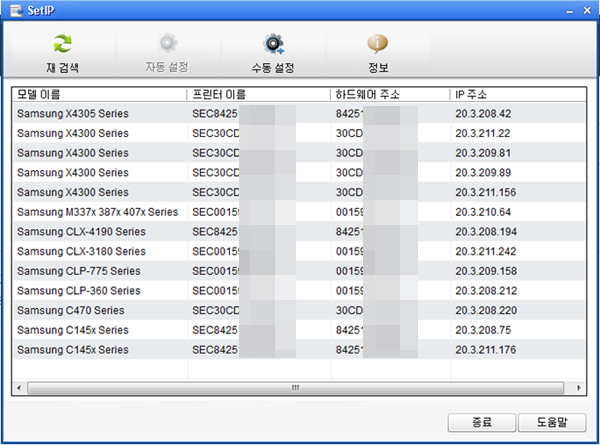The image size is (600, 445).
Task: Sort by the 모델 이름 column header
Action: click(99, 95)
